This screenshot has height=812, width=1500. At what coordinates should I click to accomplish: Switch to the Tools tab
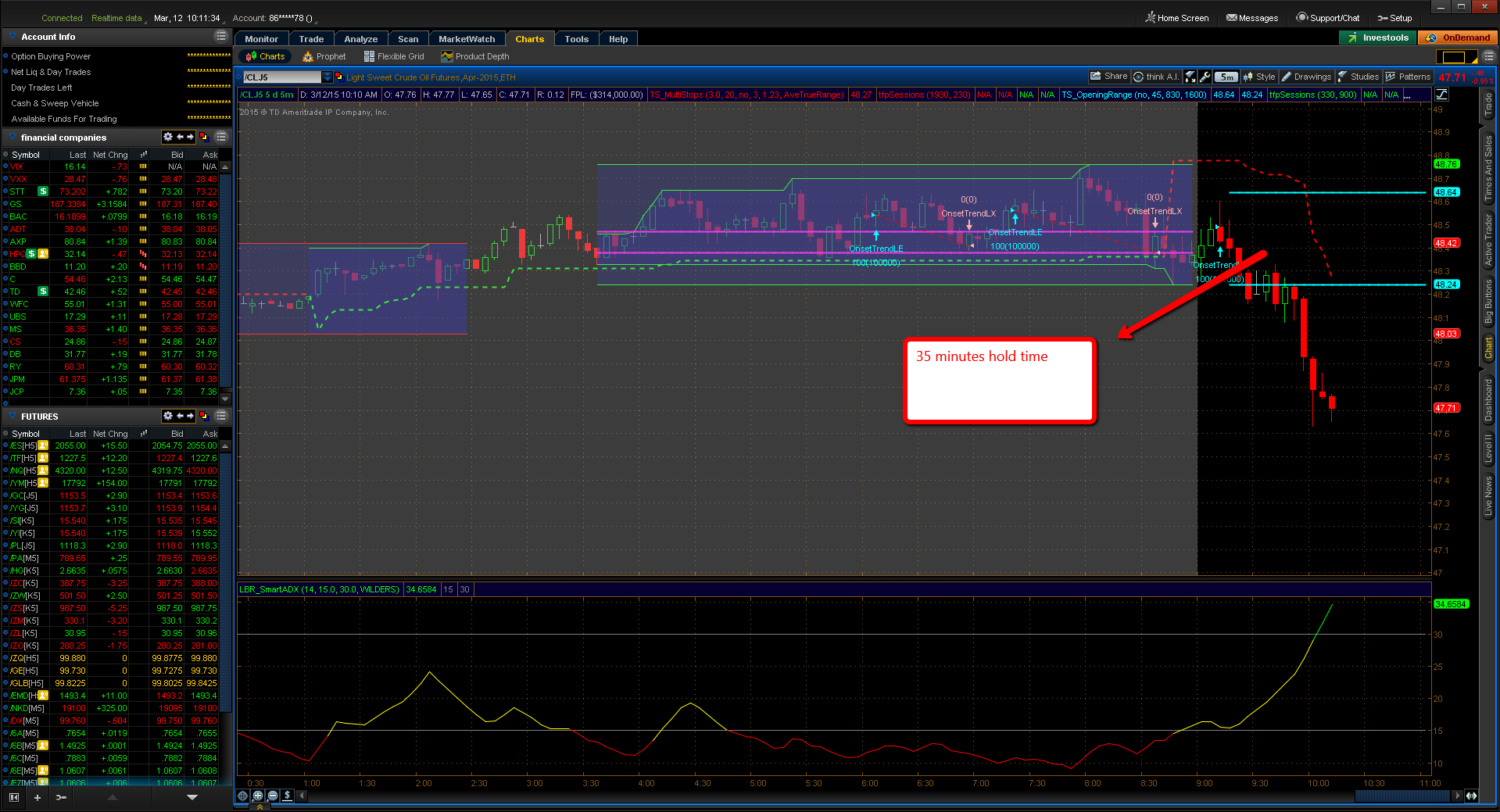coord(576,39)
